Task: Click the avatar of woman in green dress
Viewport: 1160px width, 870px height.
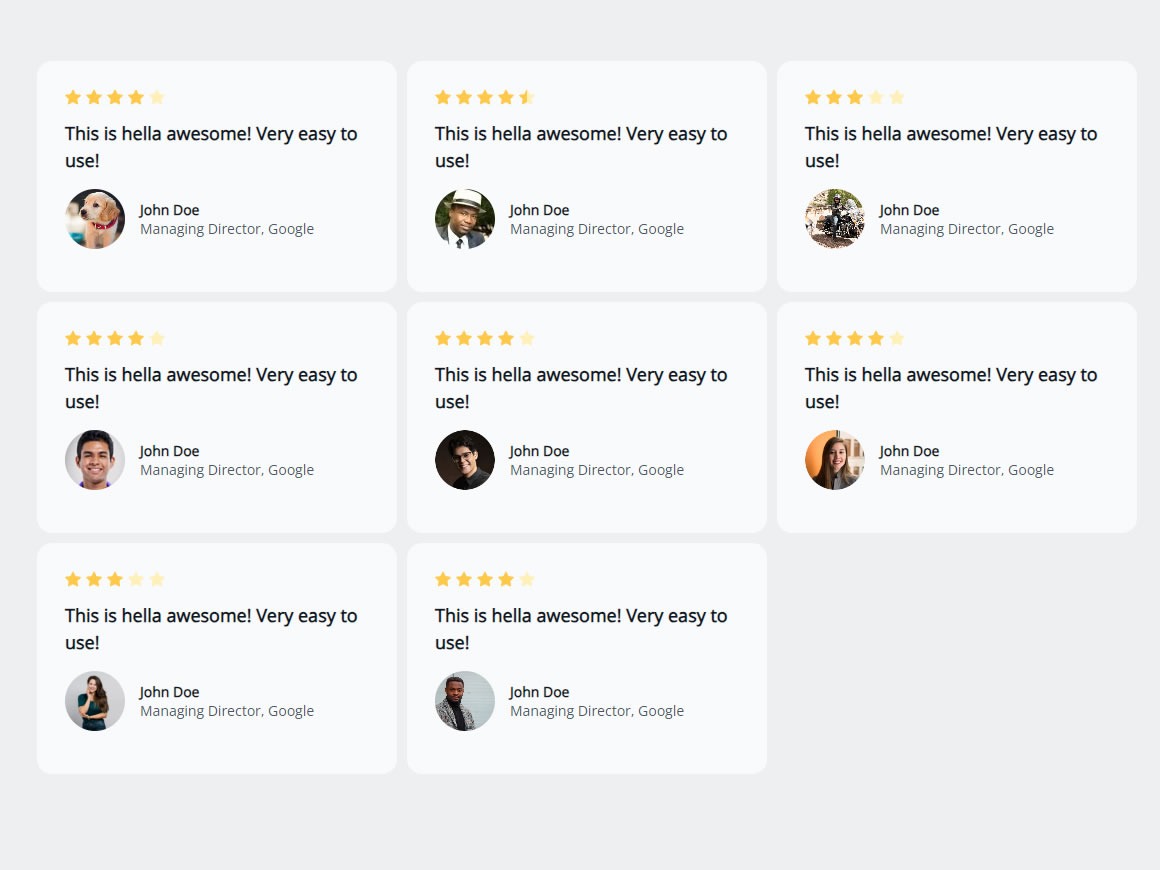Action: 95,701
